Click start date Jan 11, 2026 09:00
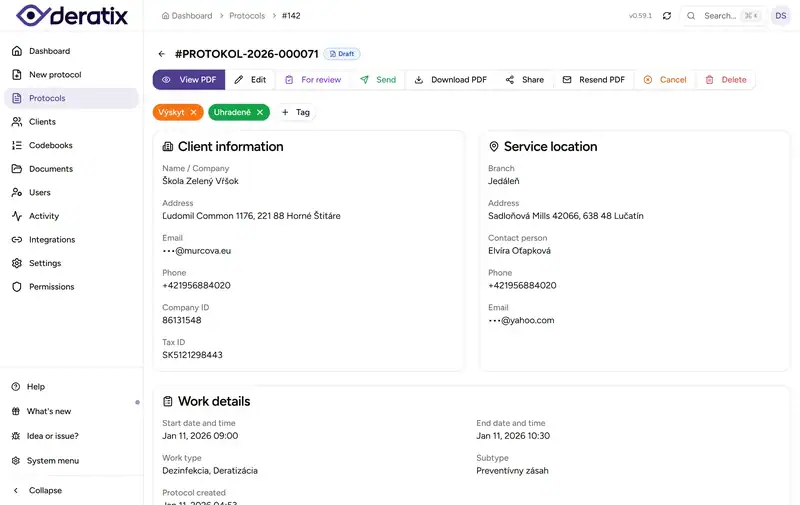800x505 pixels. pyautogui.click(x=200, y=436)
